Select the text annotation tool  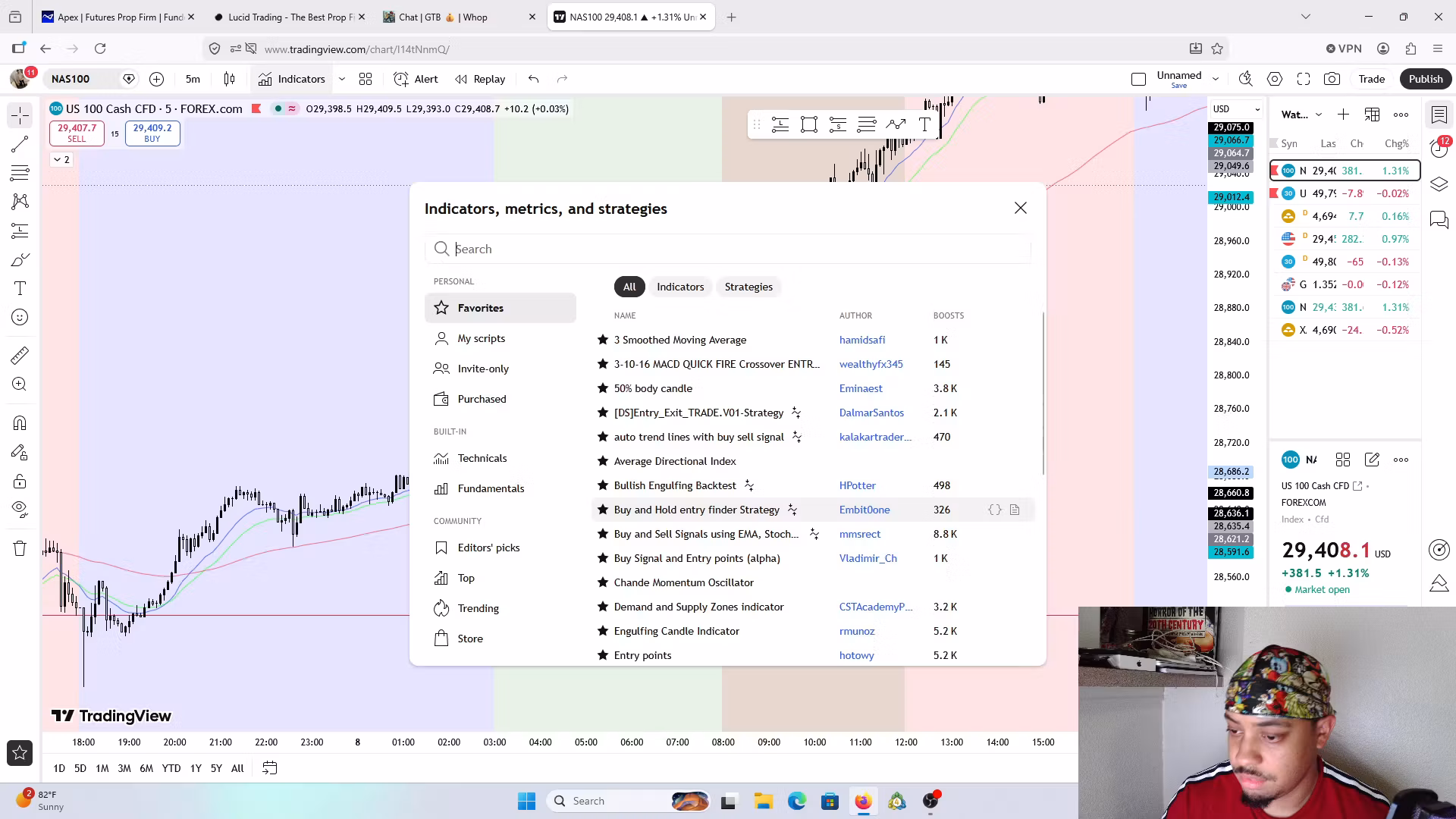[x=20, y=288]
